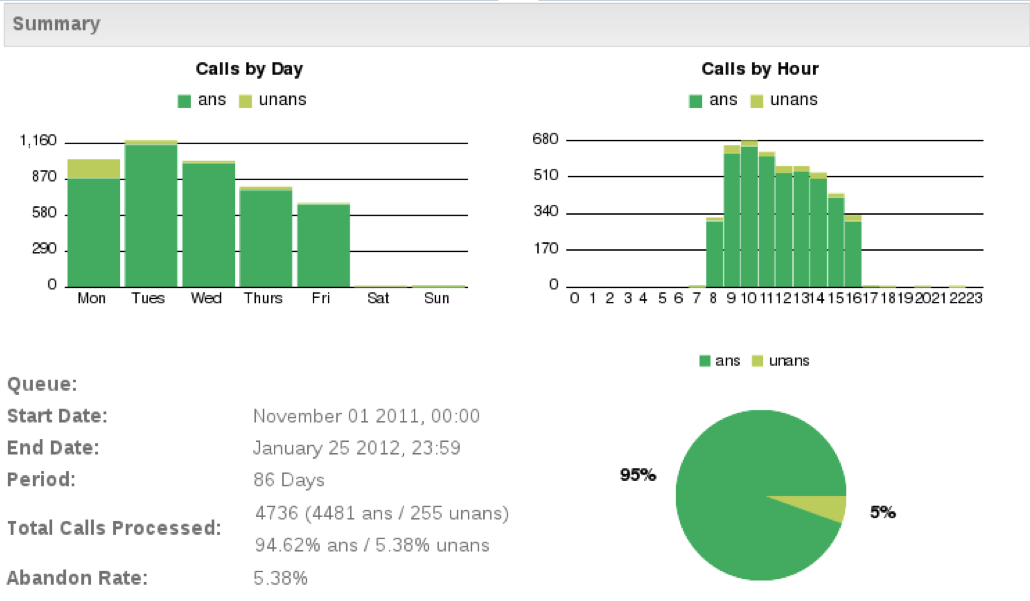Viewport: 1030px width, 601px height.
Task: Click the hour 12 bar in Calls by Hour
Action: [784, 227]
